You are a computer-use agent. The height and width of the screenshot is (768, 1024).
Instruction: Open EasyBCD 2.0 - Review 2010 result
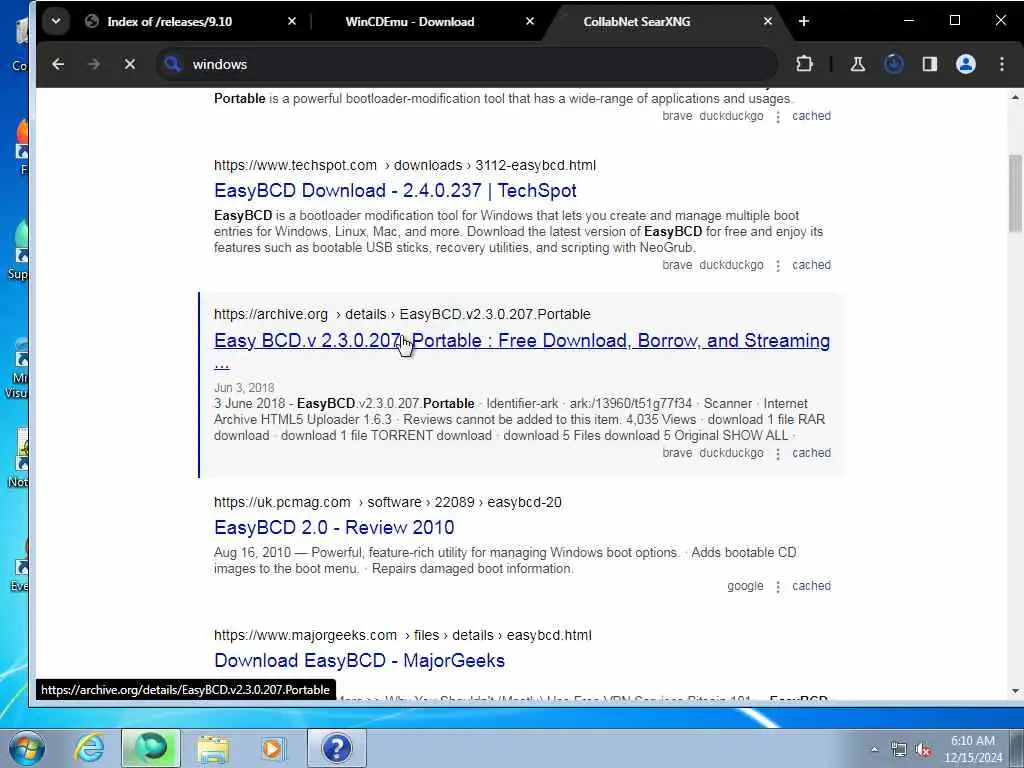(x=334, y=528)
